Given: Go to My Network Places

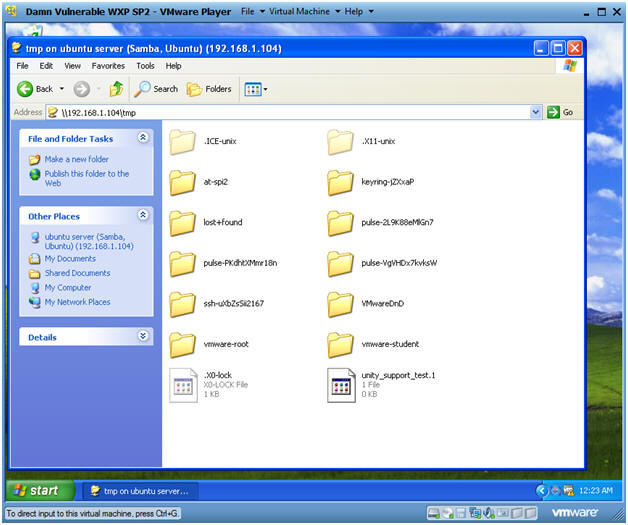Looking at the screenshot, I should tap(77, 302).
